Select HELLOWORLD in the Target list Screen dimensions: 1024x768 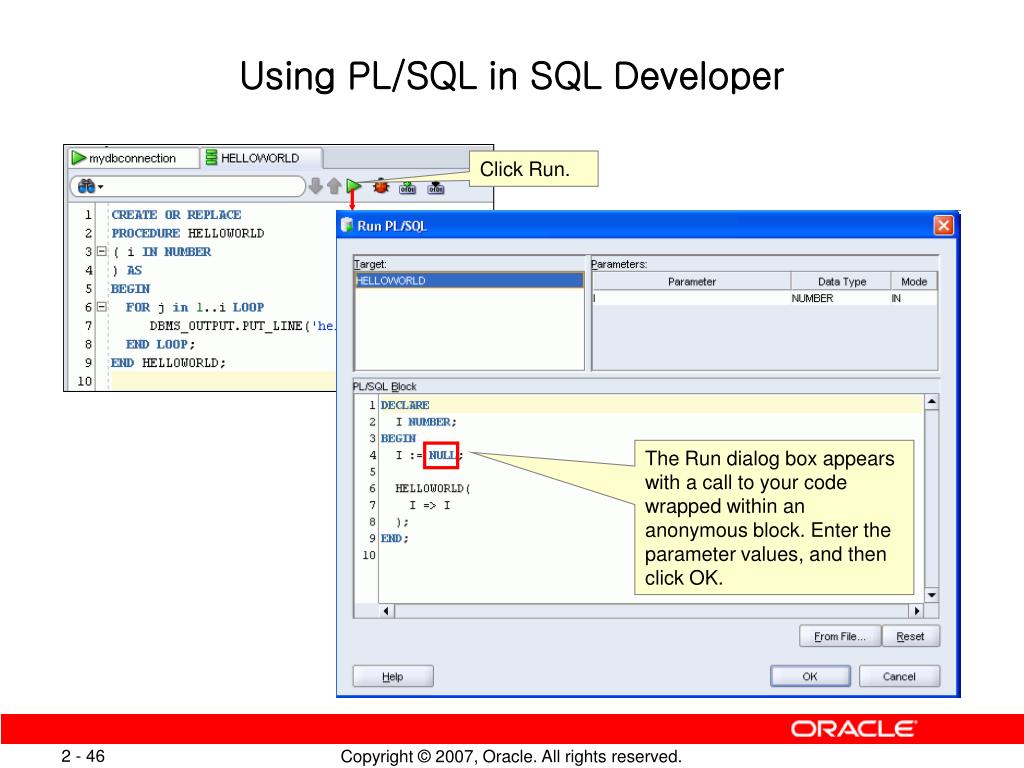pos(469,281)
